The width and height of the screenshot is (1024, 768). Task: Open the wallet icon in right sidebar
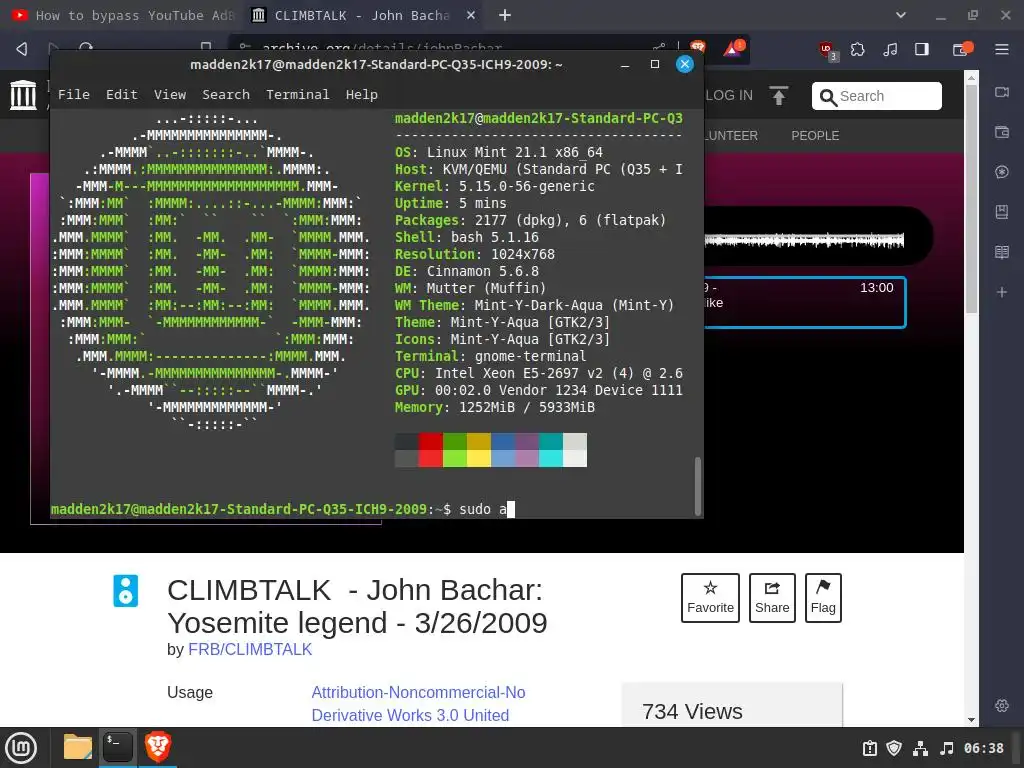[x=1002, y=133]
